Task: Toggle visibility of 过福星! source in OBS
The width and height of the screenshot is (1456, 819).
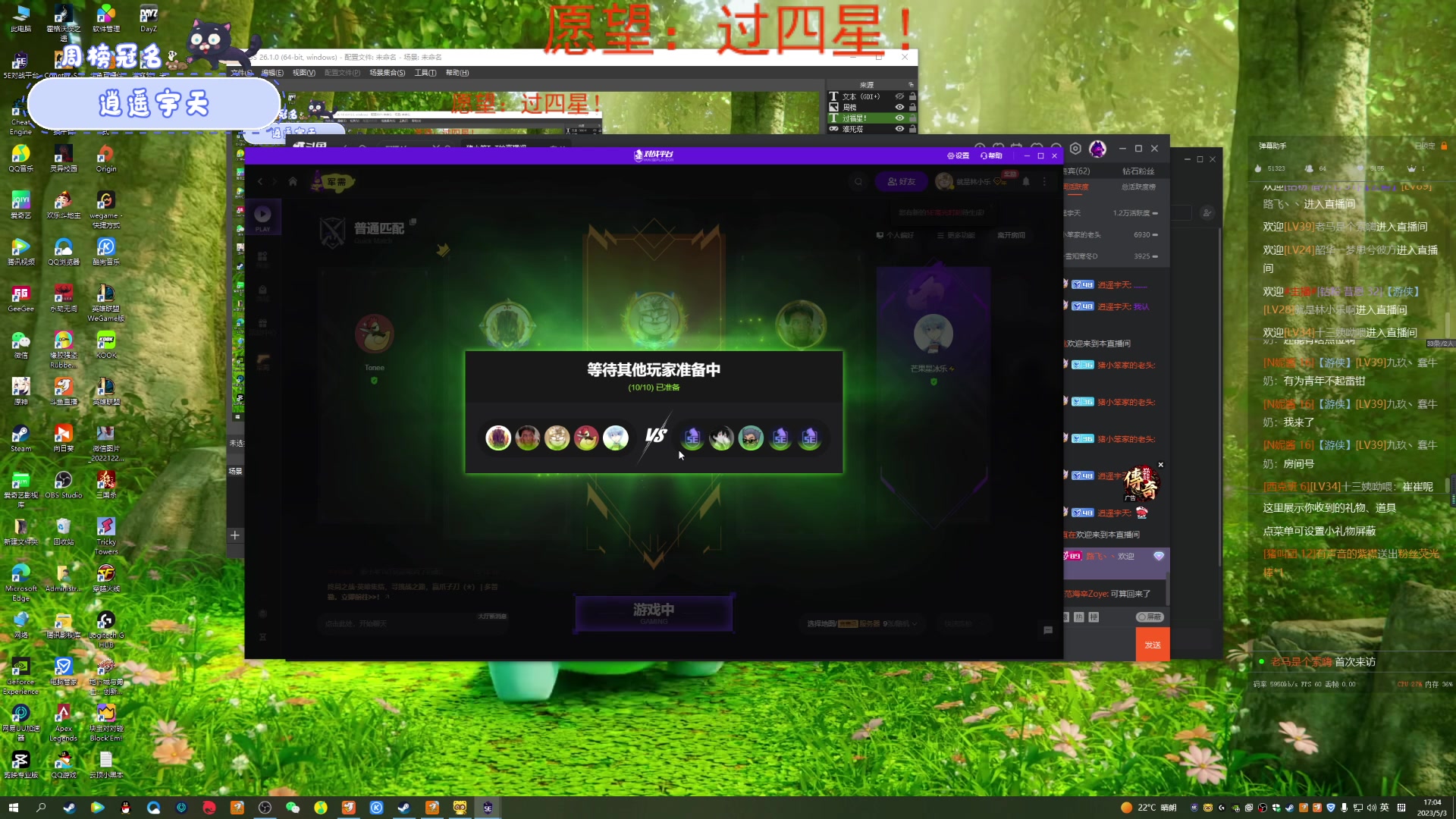Action: click(x=900, y=118)
